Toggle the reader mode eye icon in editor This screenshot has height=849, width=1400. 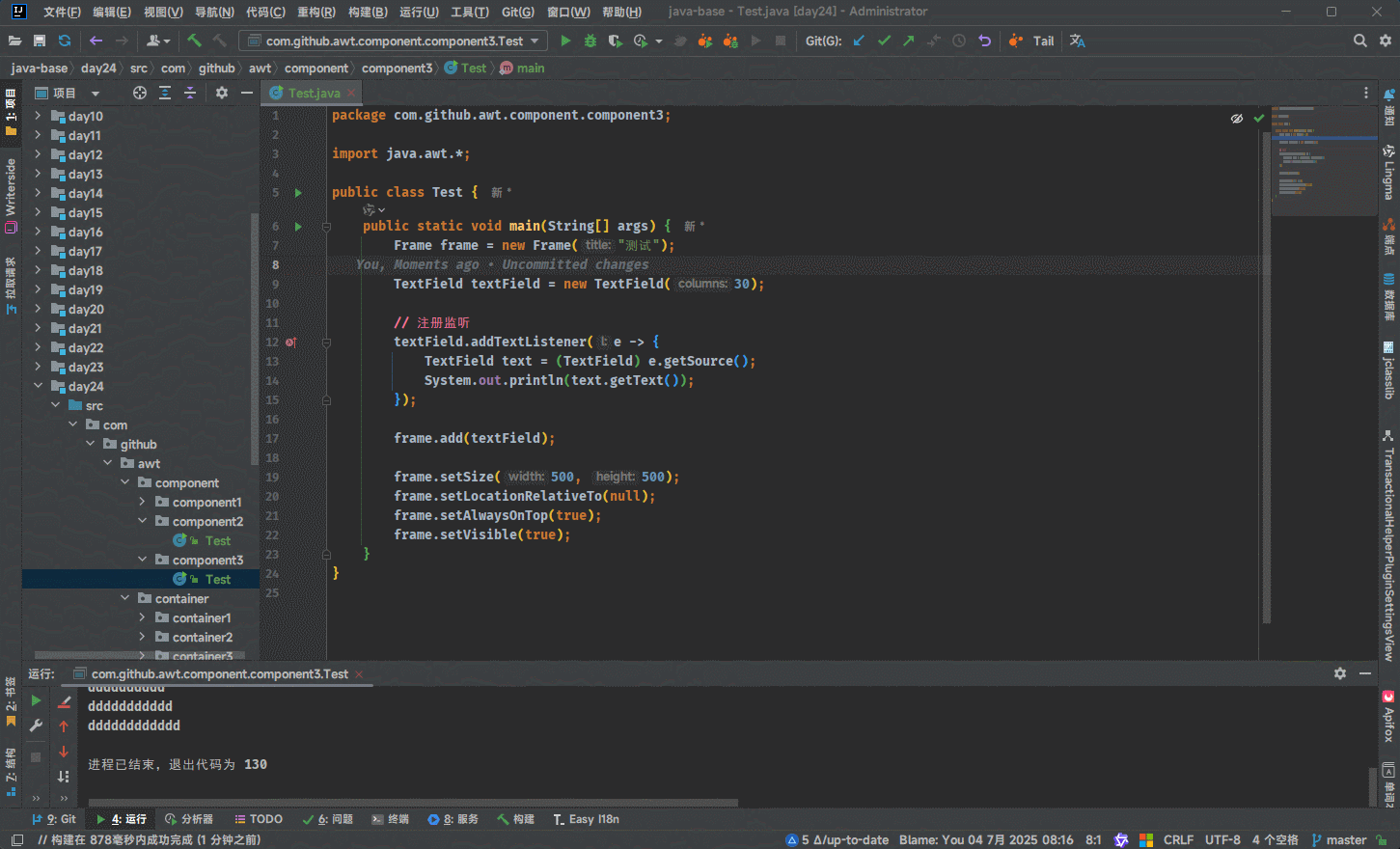1236,118
